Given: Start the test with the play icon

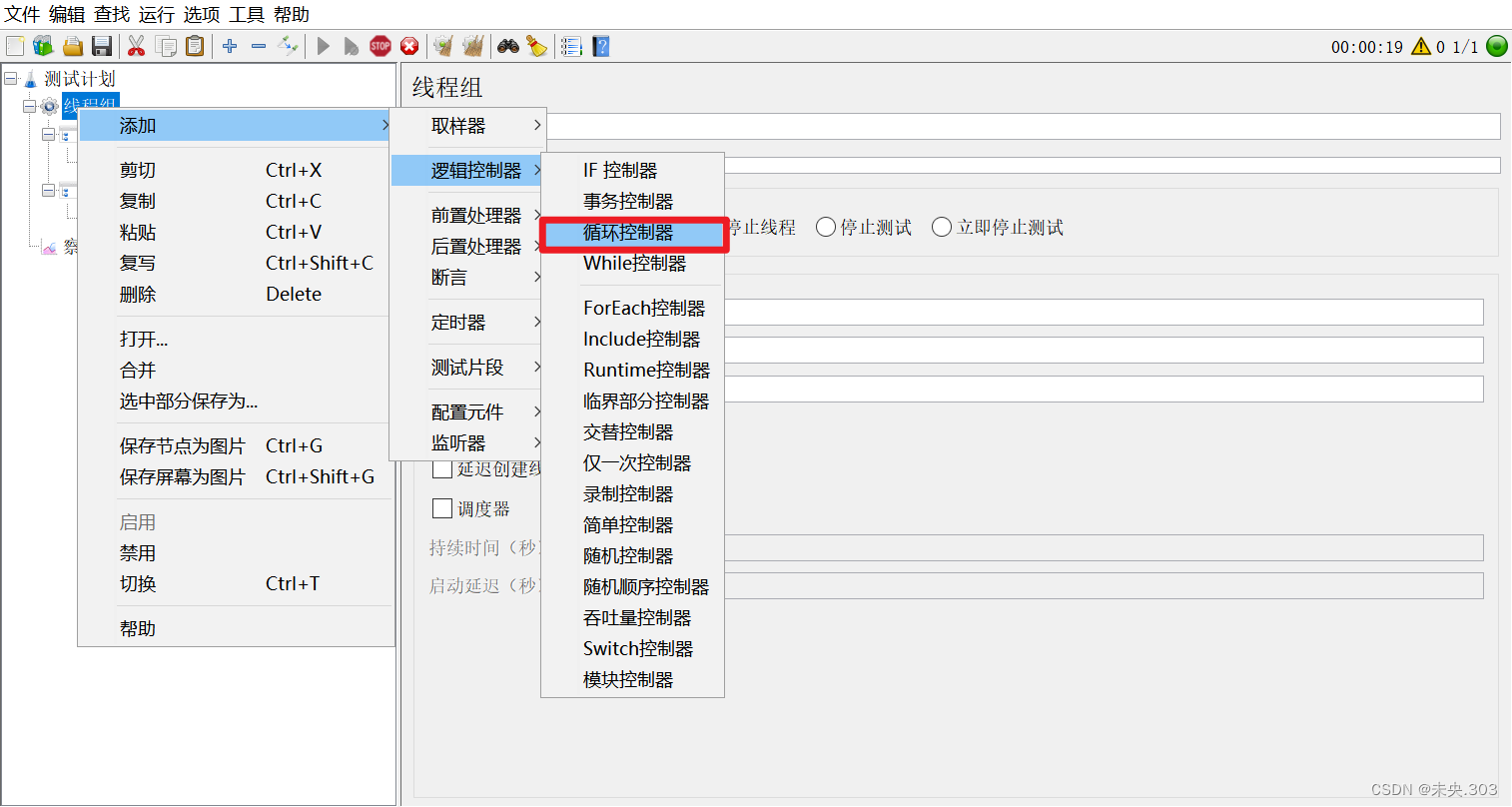Looking at the screenshot, I should click(324, 46).
